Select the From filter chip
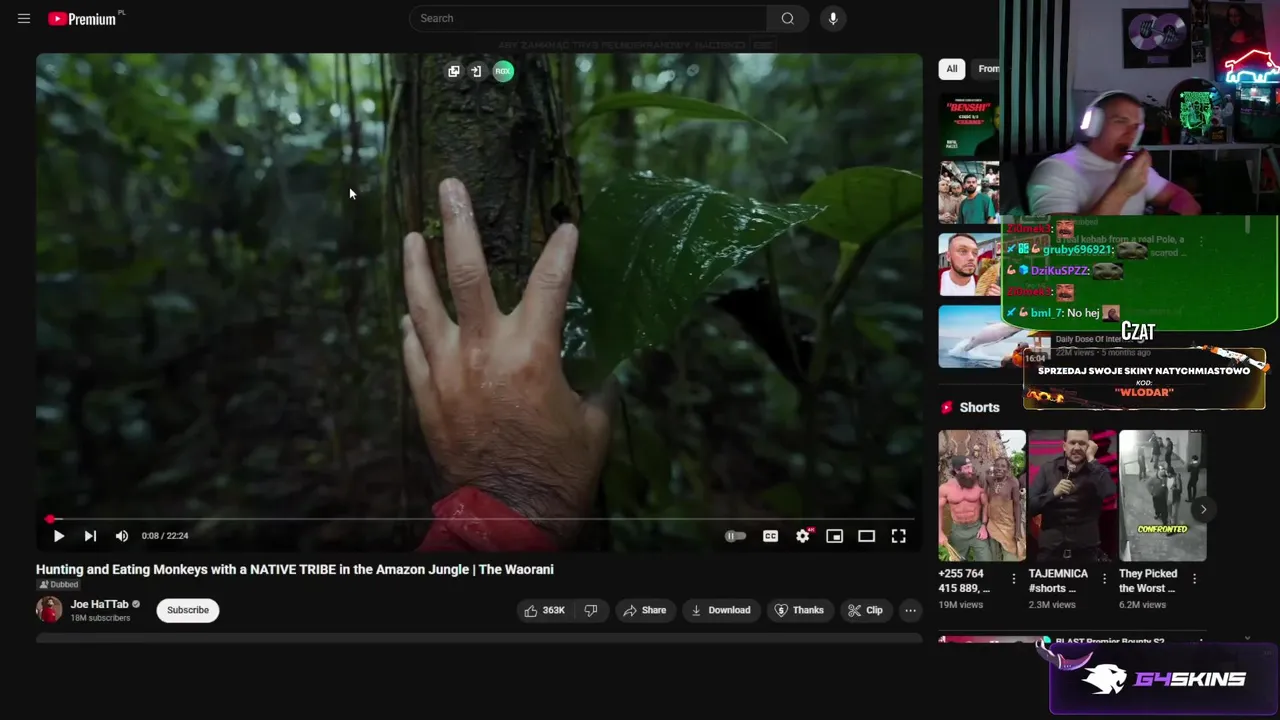 pyautogui.click(x=986, y=68)
